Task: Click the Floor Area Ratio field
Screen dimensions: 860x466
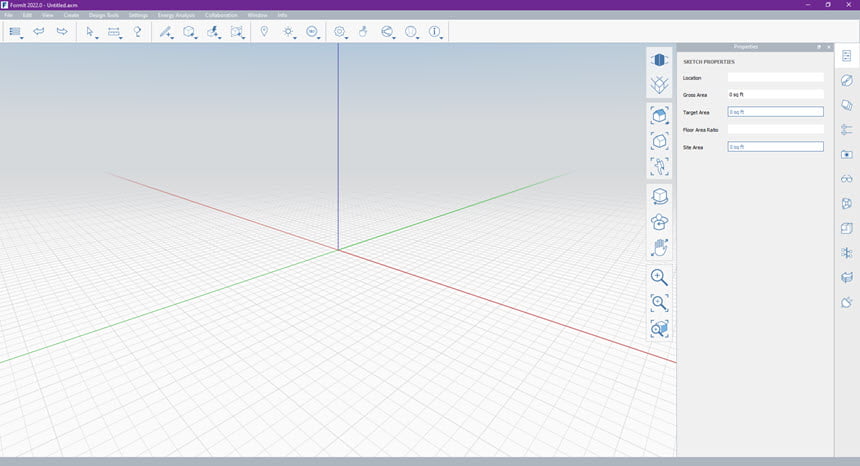Action: point(776,129)
